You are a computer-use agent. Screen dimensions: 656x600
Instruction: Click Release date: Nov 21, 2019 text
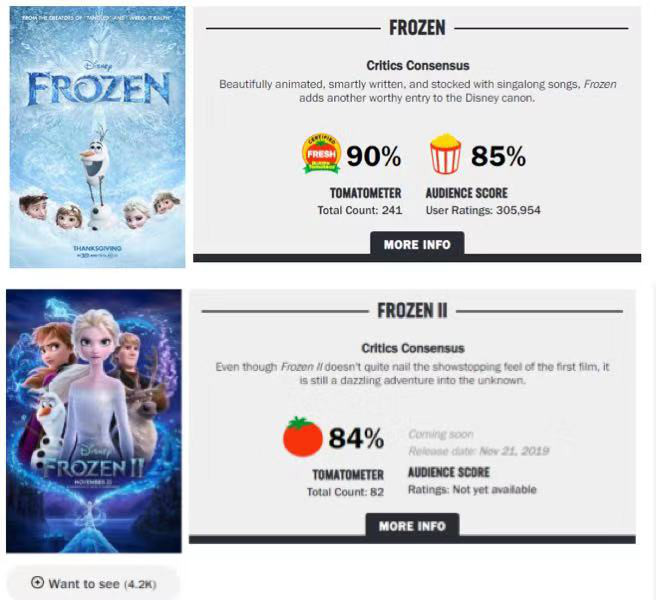(479, 451)
